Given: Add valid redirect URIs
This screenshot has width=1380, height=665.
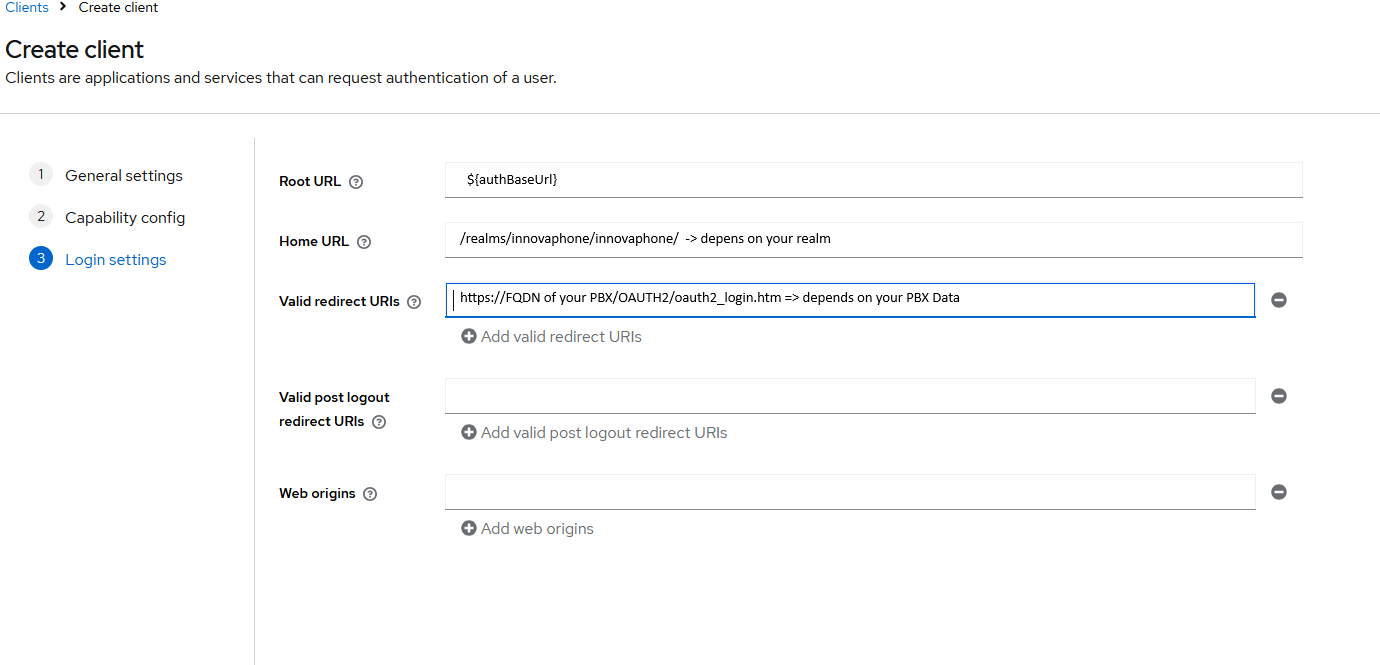Looking at the screenshot, I should click(x=551, y=337).
